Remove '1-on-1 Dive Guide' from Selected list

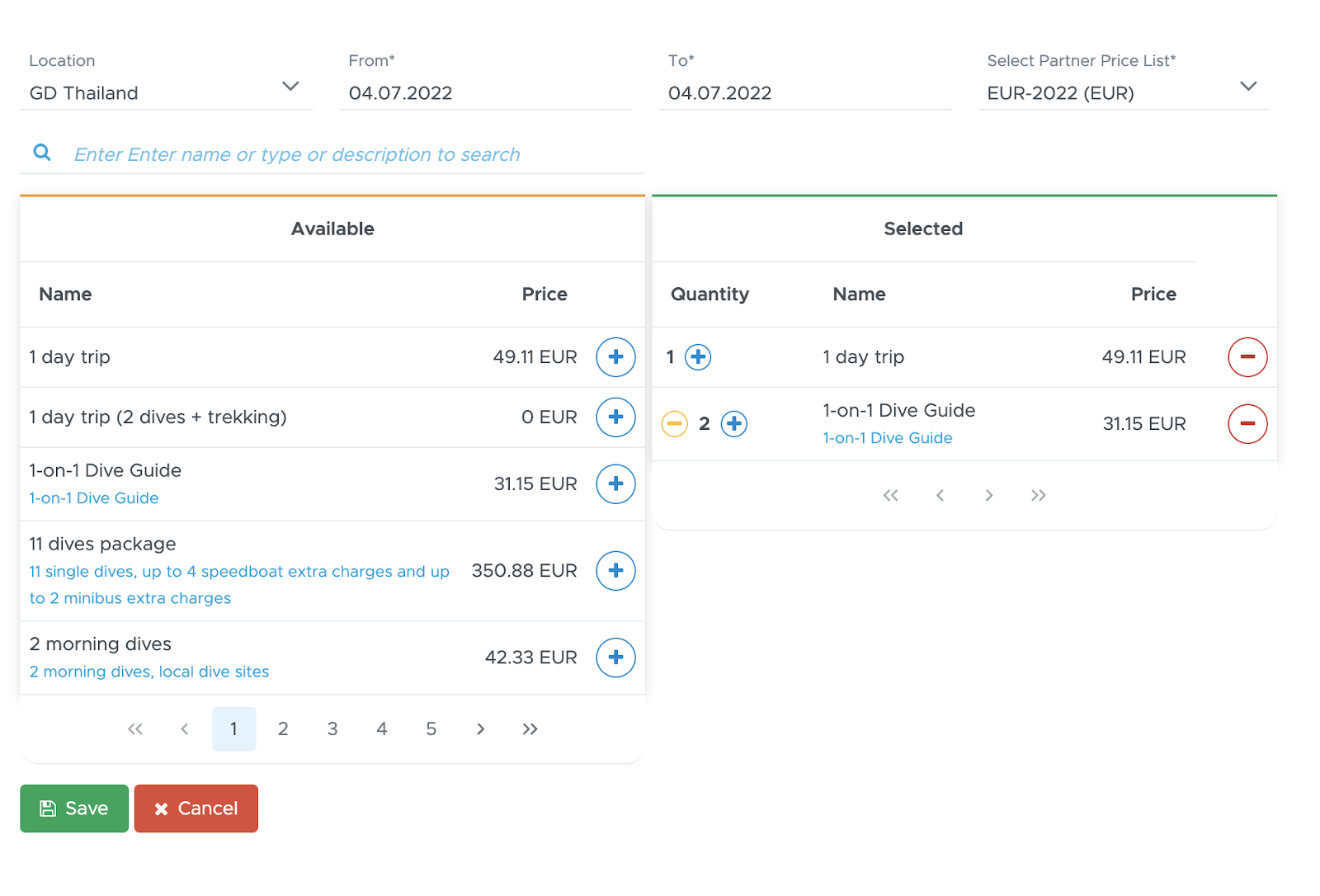click(1247, 424)
